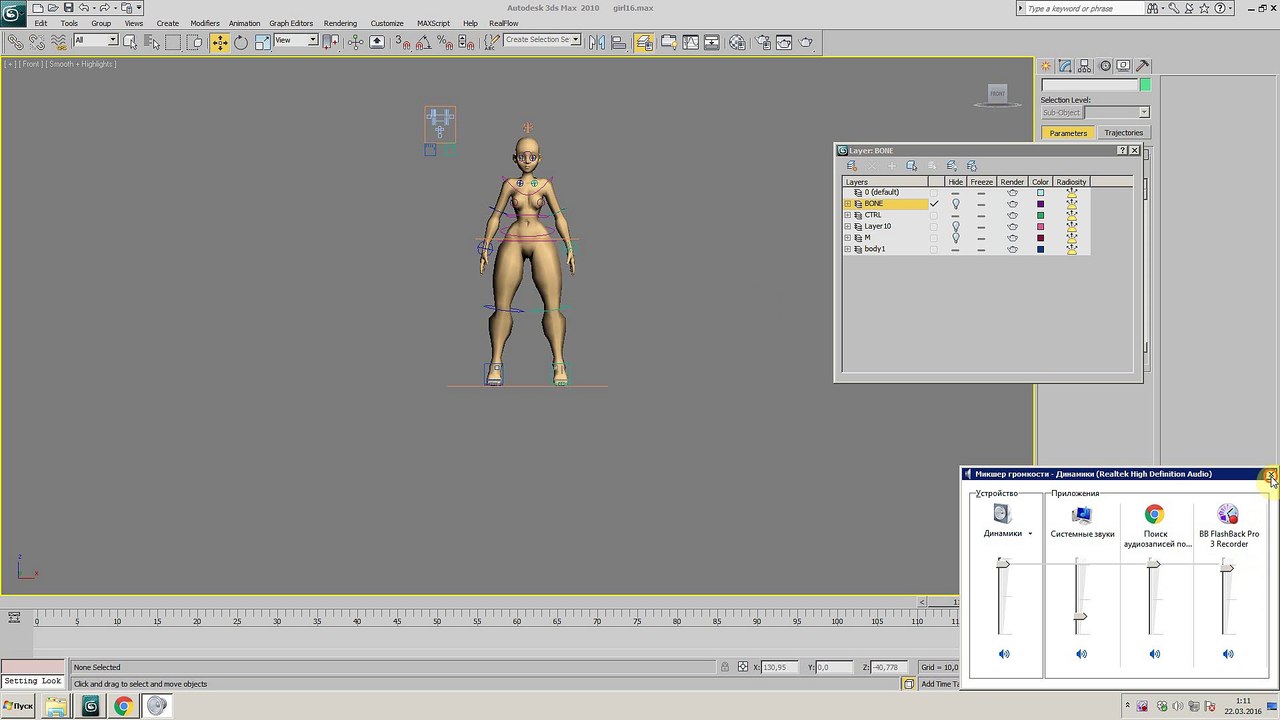This screenshot has width=1280, height=720.
Task: Click the body1 layer color swatch
Action: pyautogui.click(x=1040, y=249)
